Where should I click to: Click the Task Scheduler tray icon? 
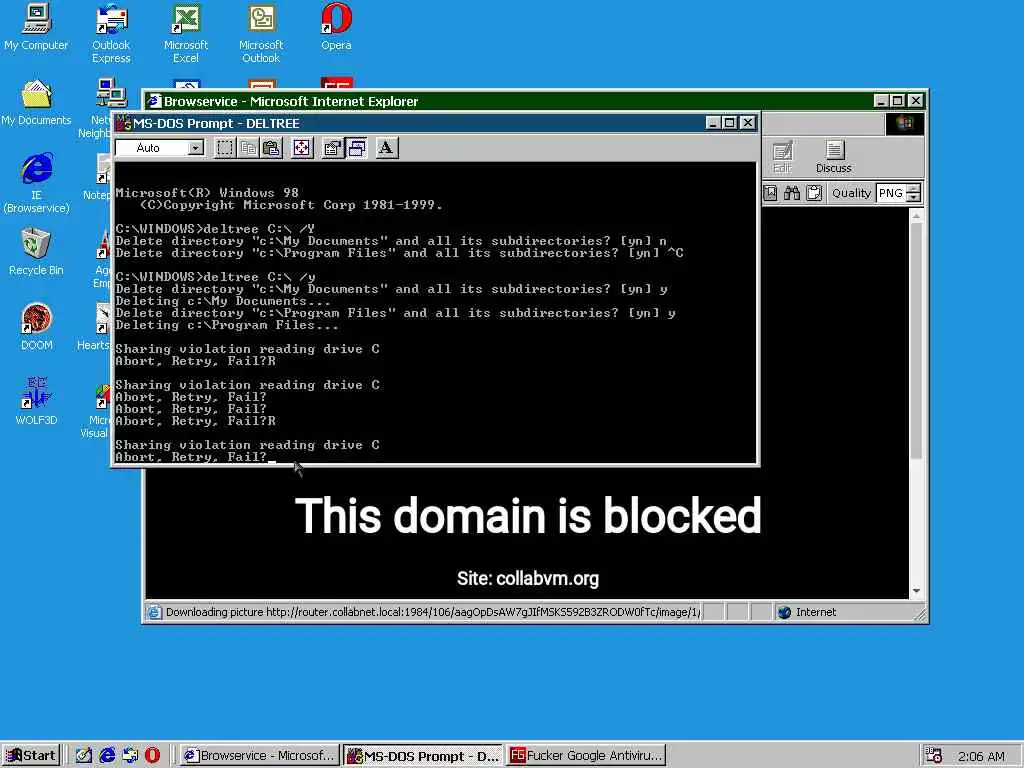click(935, 756)
